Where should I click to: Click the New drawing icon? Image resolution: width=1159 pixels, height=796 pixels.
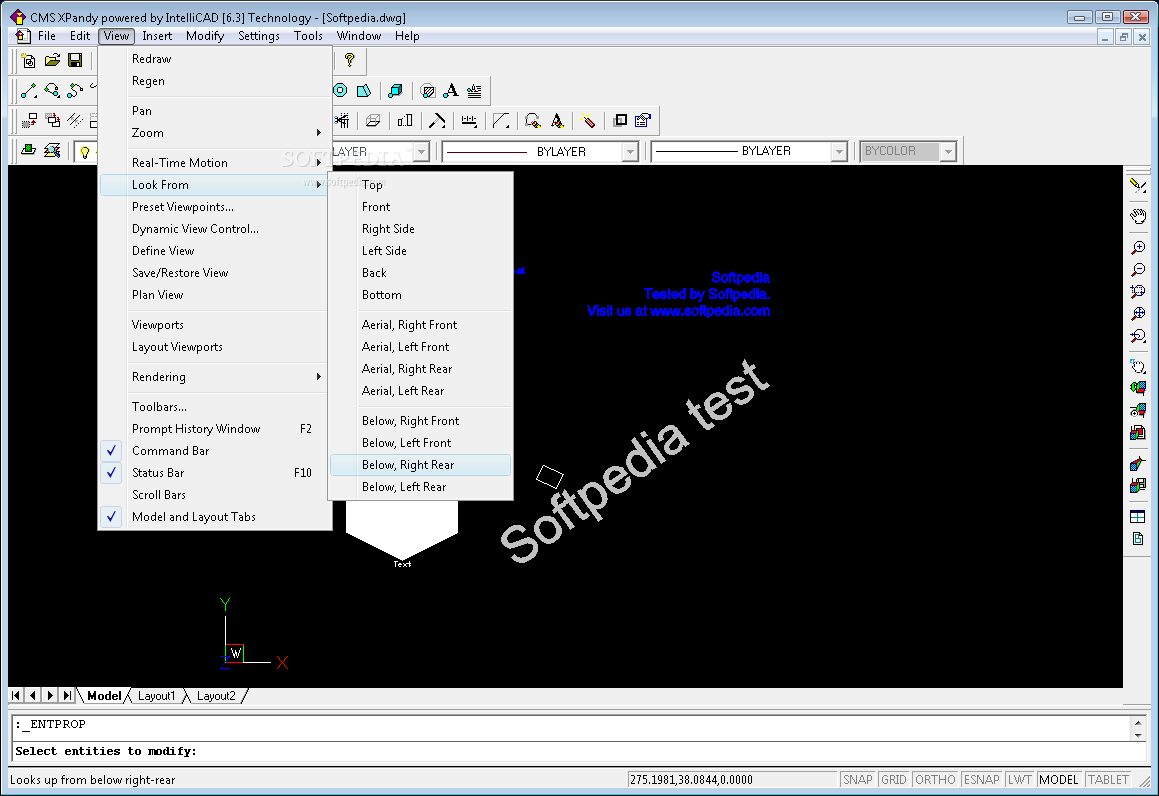(x=29, y=61)
